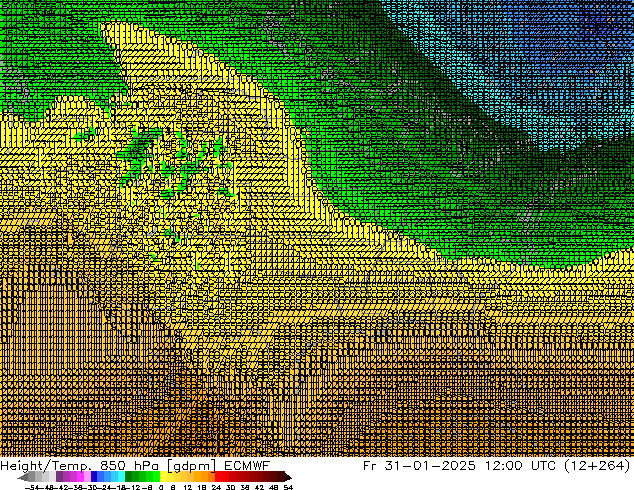Select the dark purple legend swatch

click(x=59, y=477)
